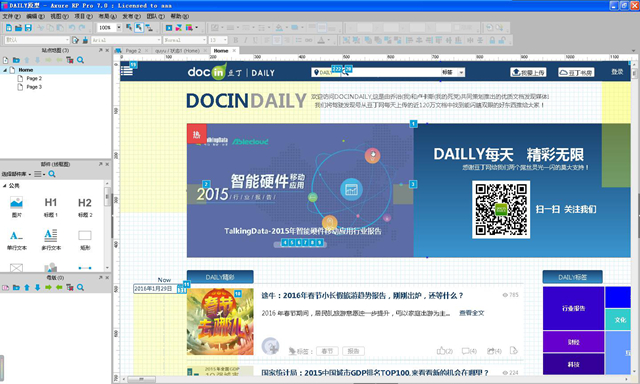Move master up with the blue arrow

(27, 287)
